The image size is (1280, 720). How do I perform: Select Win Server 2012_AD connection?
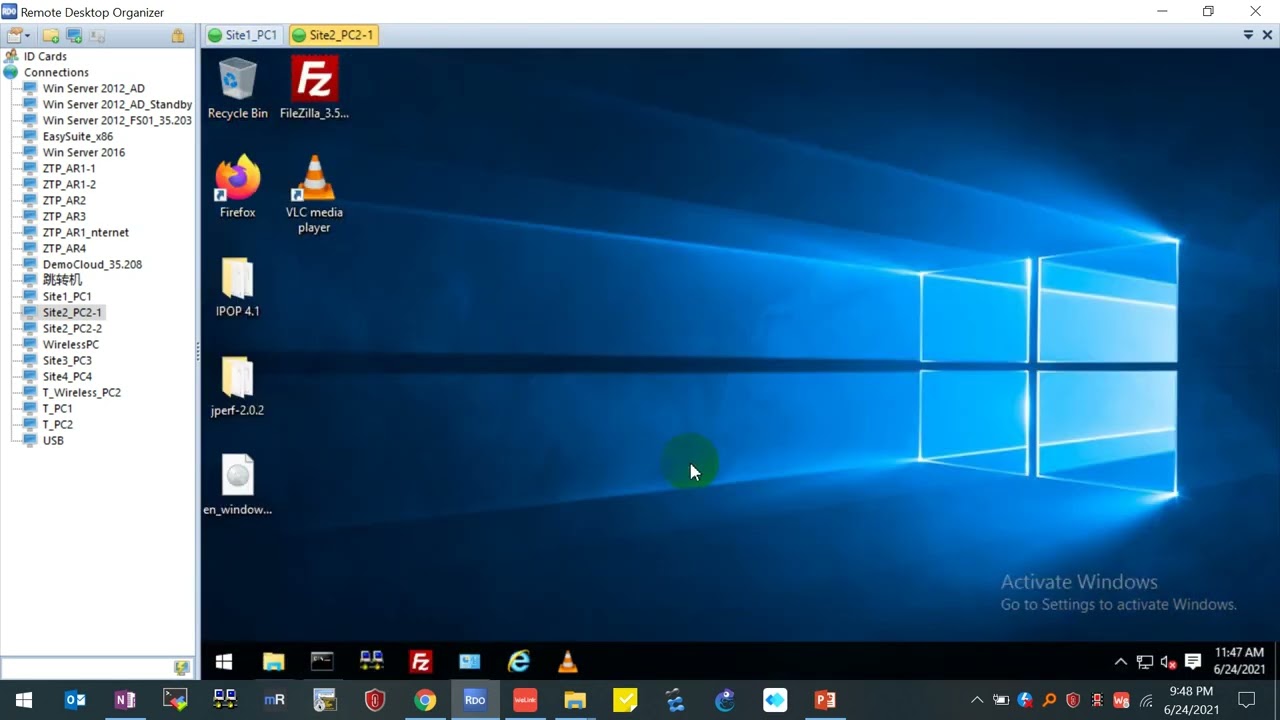click(93, 89)
